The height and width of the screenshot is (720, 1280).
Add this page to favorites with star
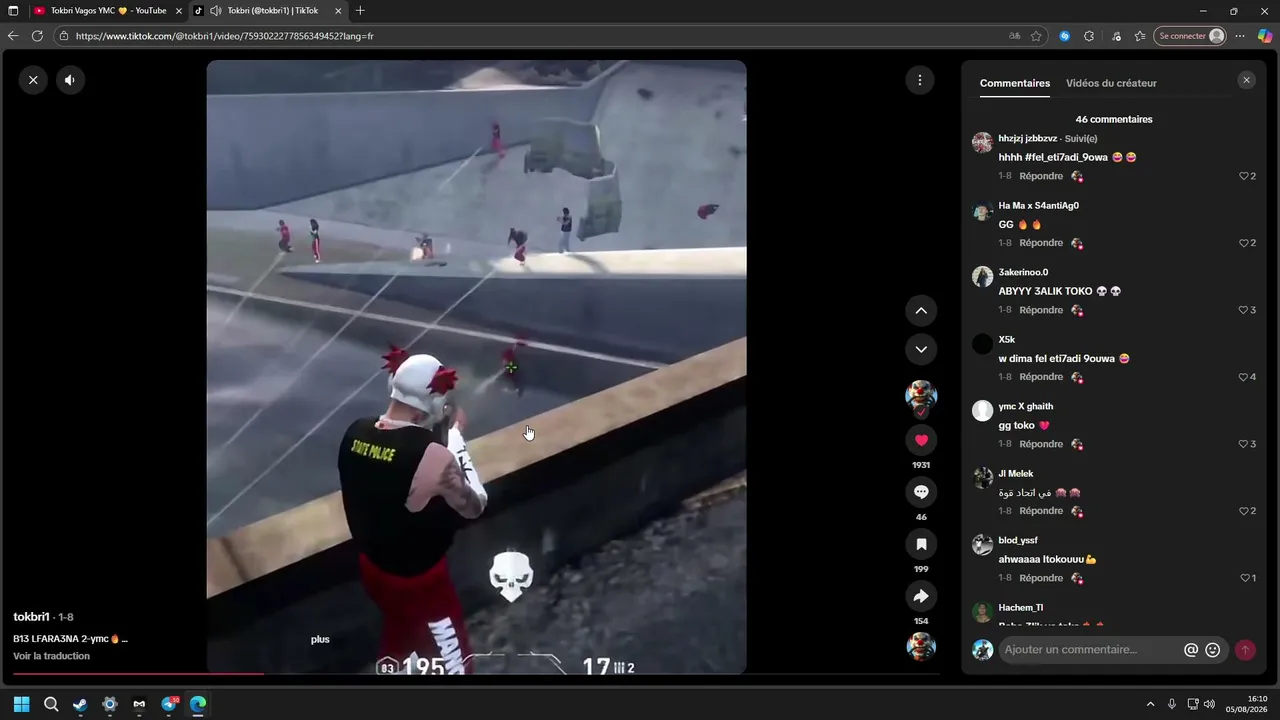(x=1036, y=36)
